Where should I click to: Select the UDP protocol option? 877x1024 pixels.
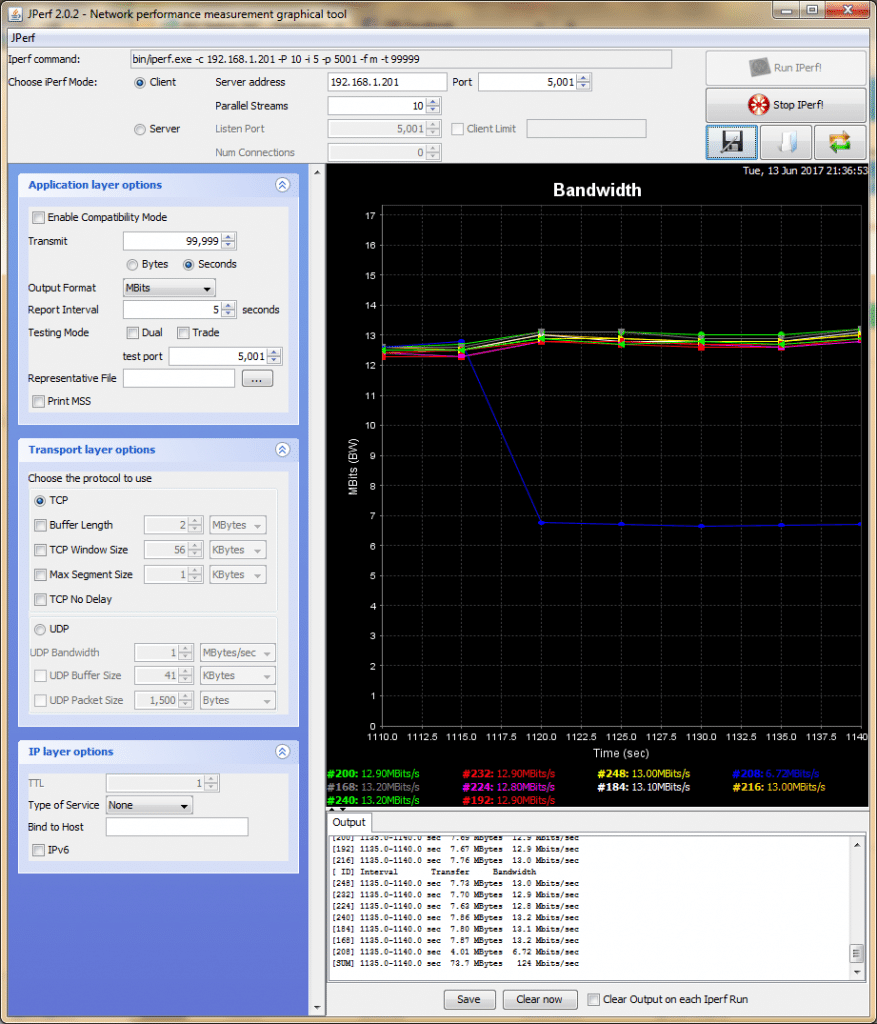[37, 629]
